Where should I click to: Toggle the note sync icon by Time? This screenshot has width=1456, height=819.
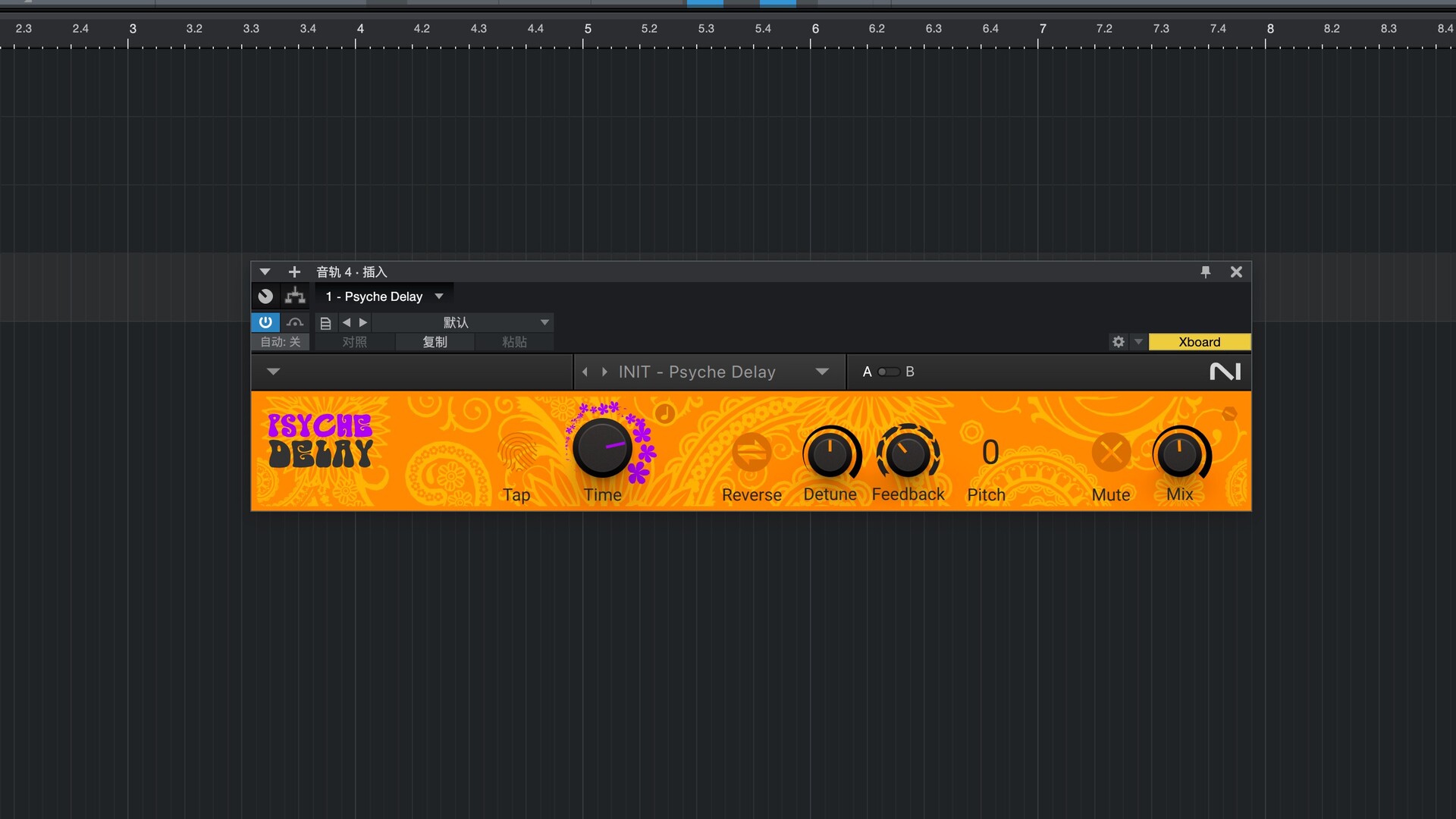pos(664,413)
